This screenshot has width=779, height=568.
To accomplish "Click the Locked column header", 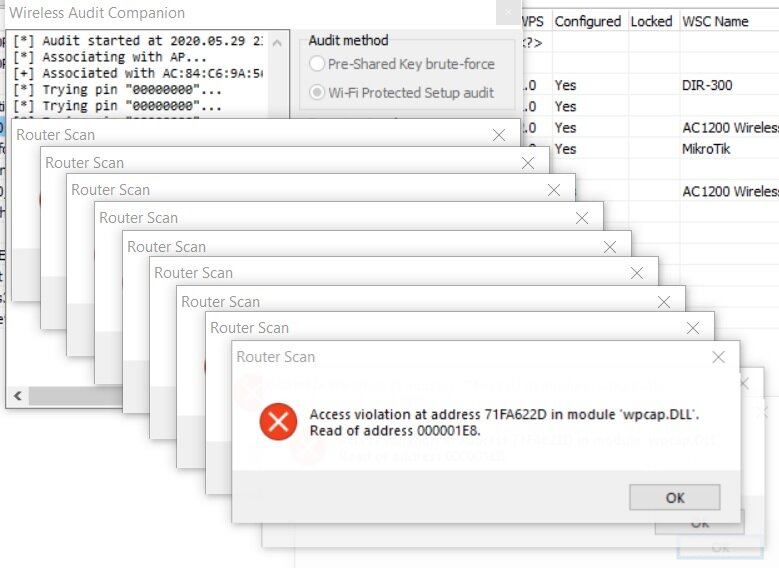I will [651, 21].
